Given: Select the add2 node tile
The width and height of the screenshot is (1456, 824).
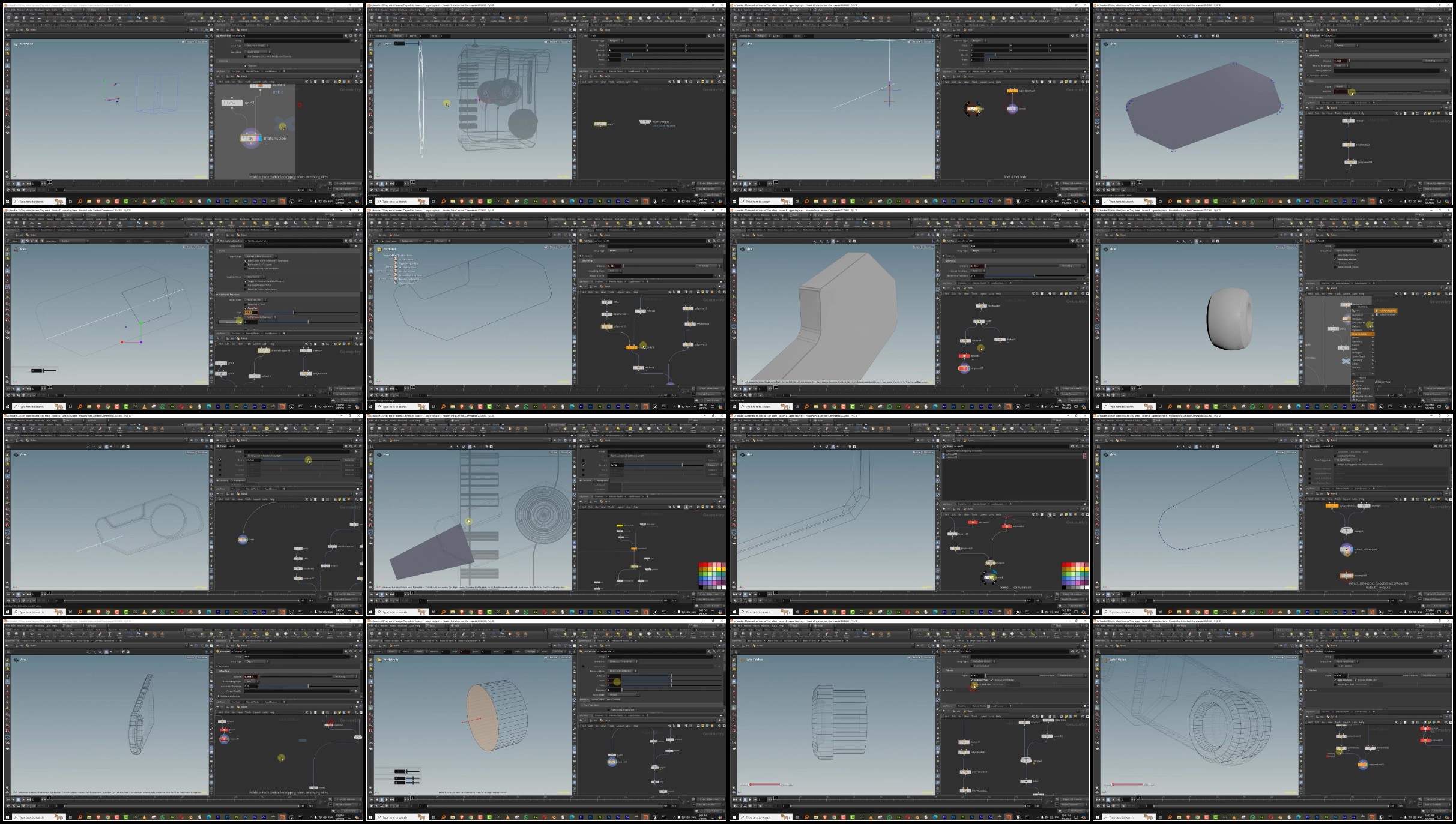Looking at the screenshot, I should 232,103.
